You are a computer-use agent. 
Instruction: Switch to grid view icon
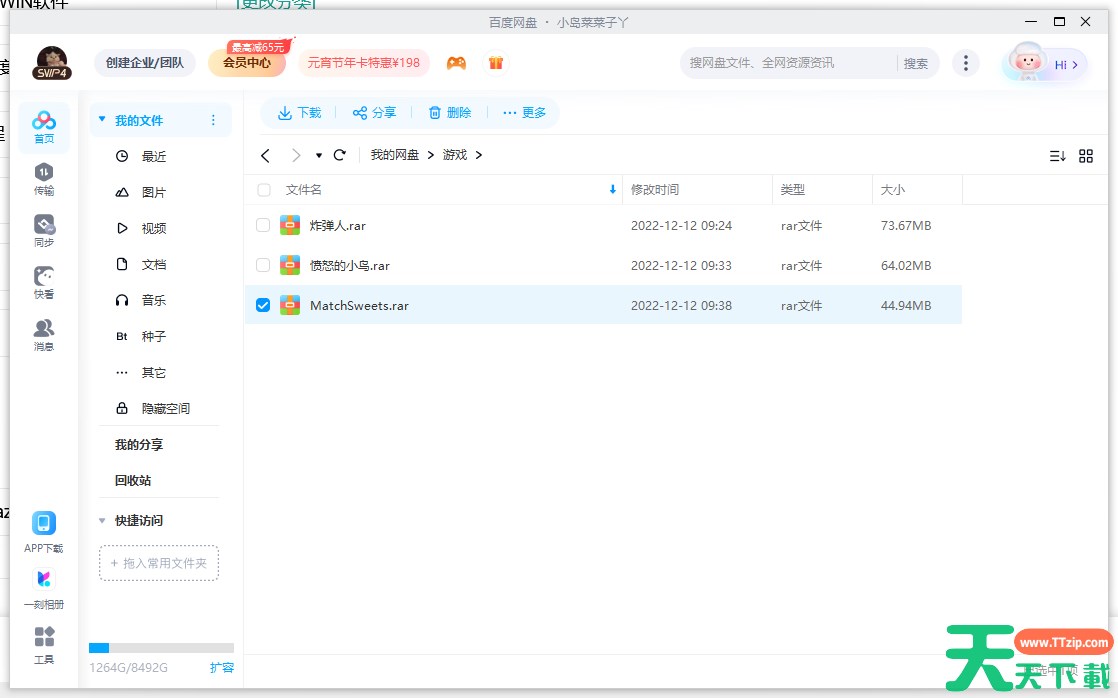coord(1086,156)
